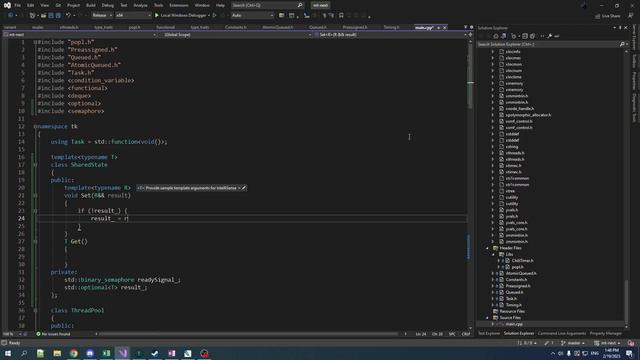The height and width of the screenshot is (360, 640).
Task: Open the Auto dropdown in toolbar
Action: (x=252, y=16)
